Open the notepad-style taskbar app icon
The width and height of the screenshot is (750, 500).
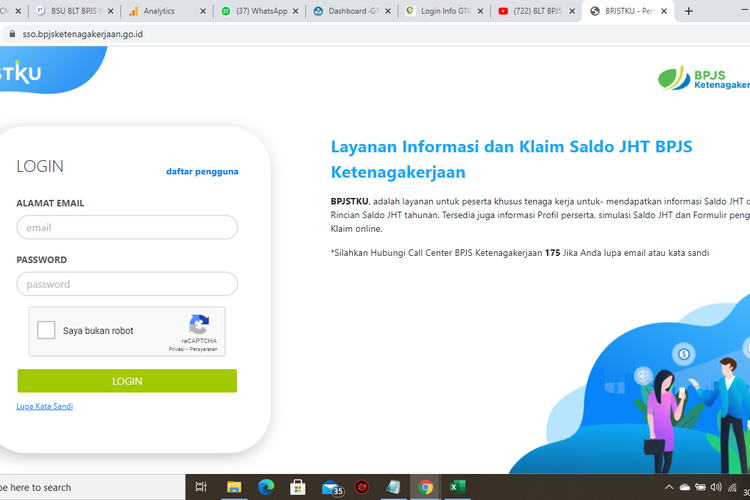pos(393,487)
